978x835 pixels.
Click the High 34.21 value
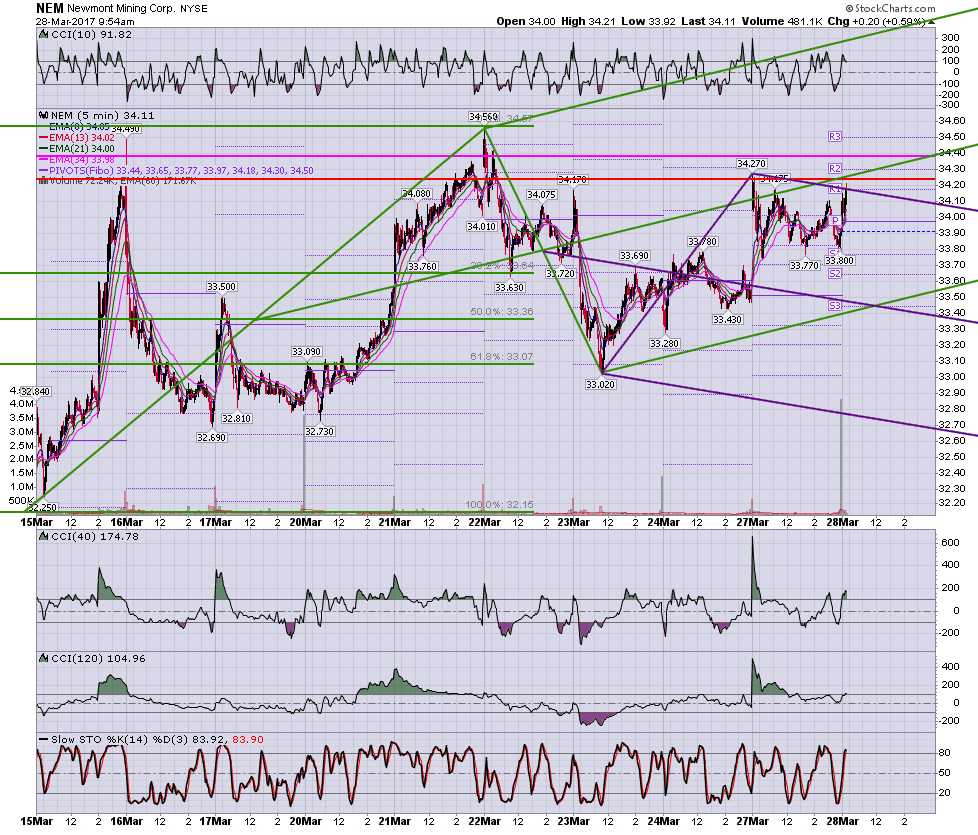(588, 21)
